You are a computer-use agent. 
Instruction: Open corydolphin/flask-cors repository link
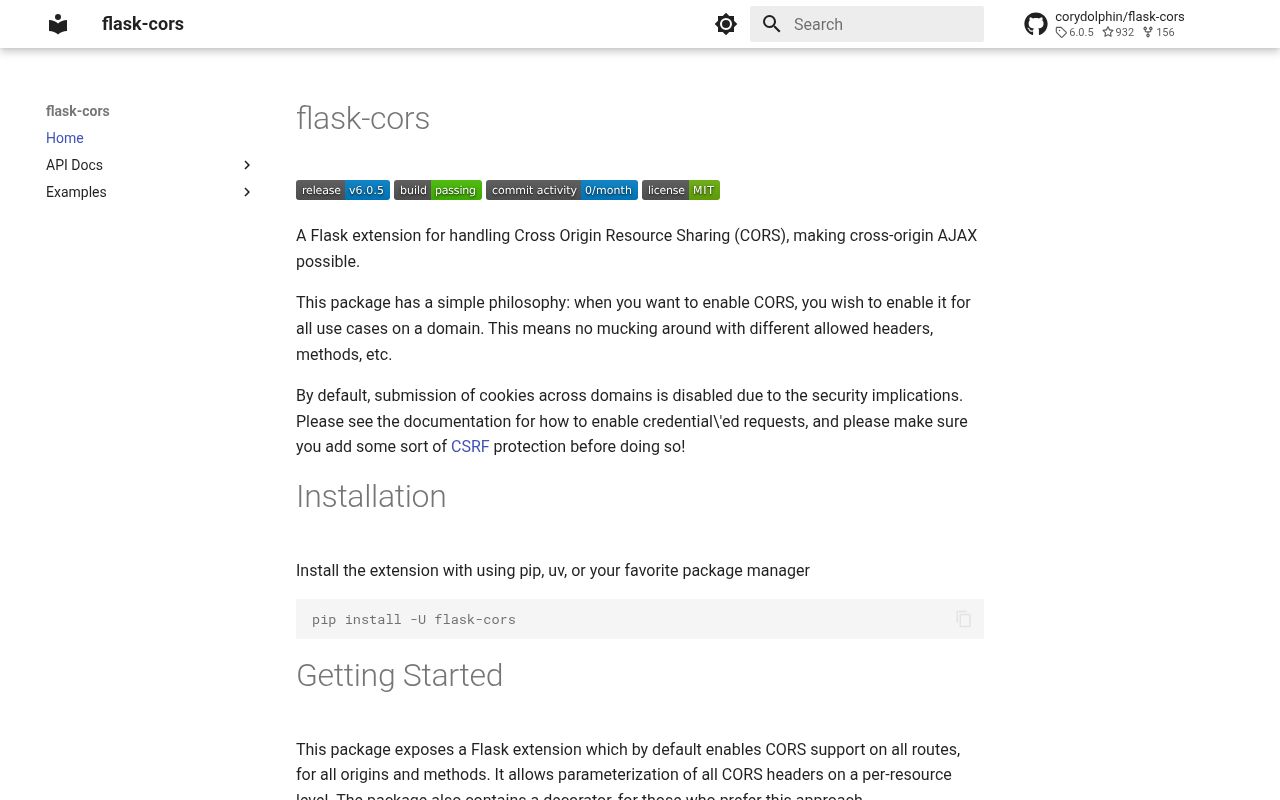1120,16
